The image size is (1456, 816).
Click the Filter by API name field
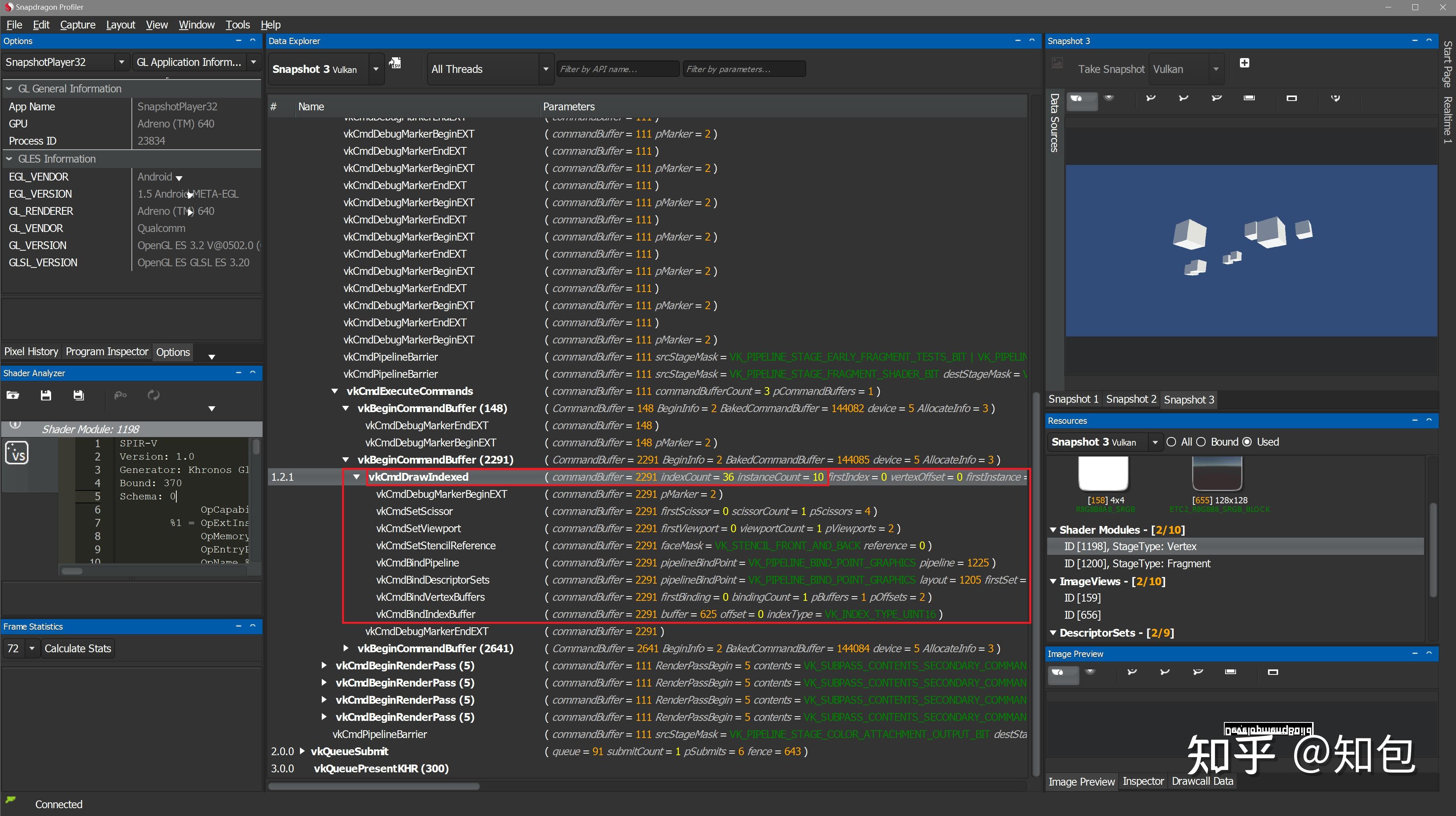(617, 69)
